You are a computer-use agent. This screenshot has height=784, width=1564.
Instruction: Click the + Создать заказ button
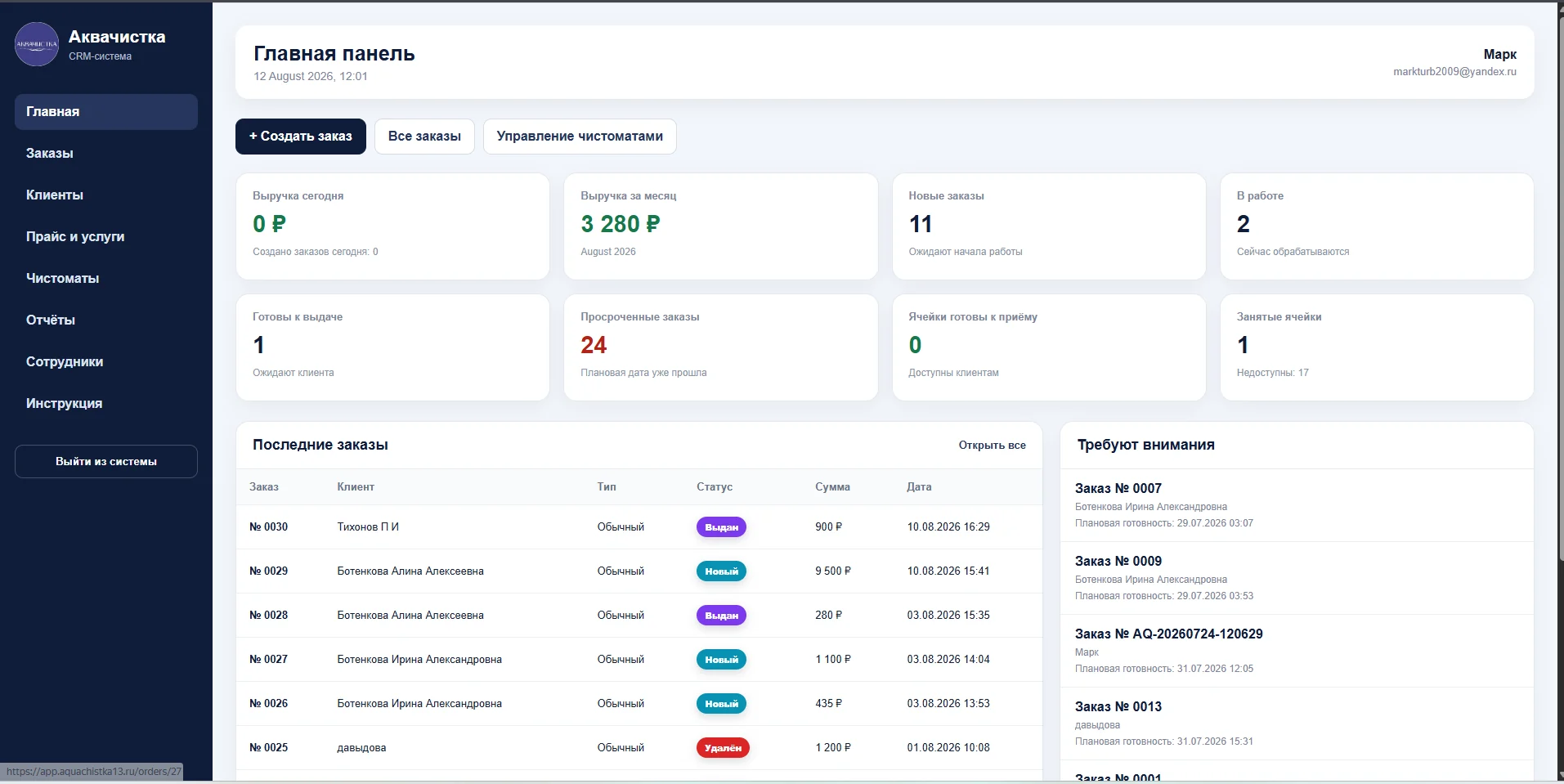click(x=301, y=137)
